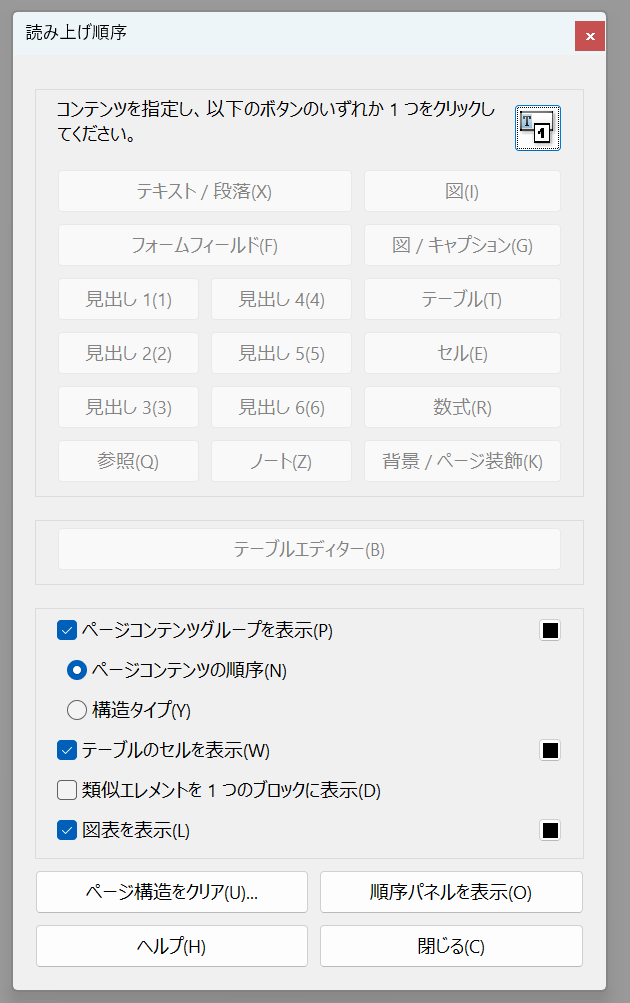Toggle 図表を表示 checkbox
630x1003 pixels.
68,830
